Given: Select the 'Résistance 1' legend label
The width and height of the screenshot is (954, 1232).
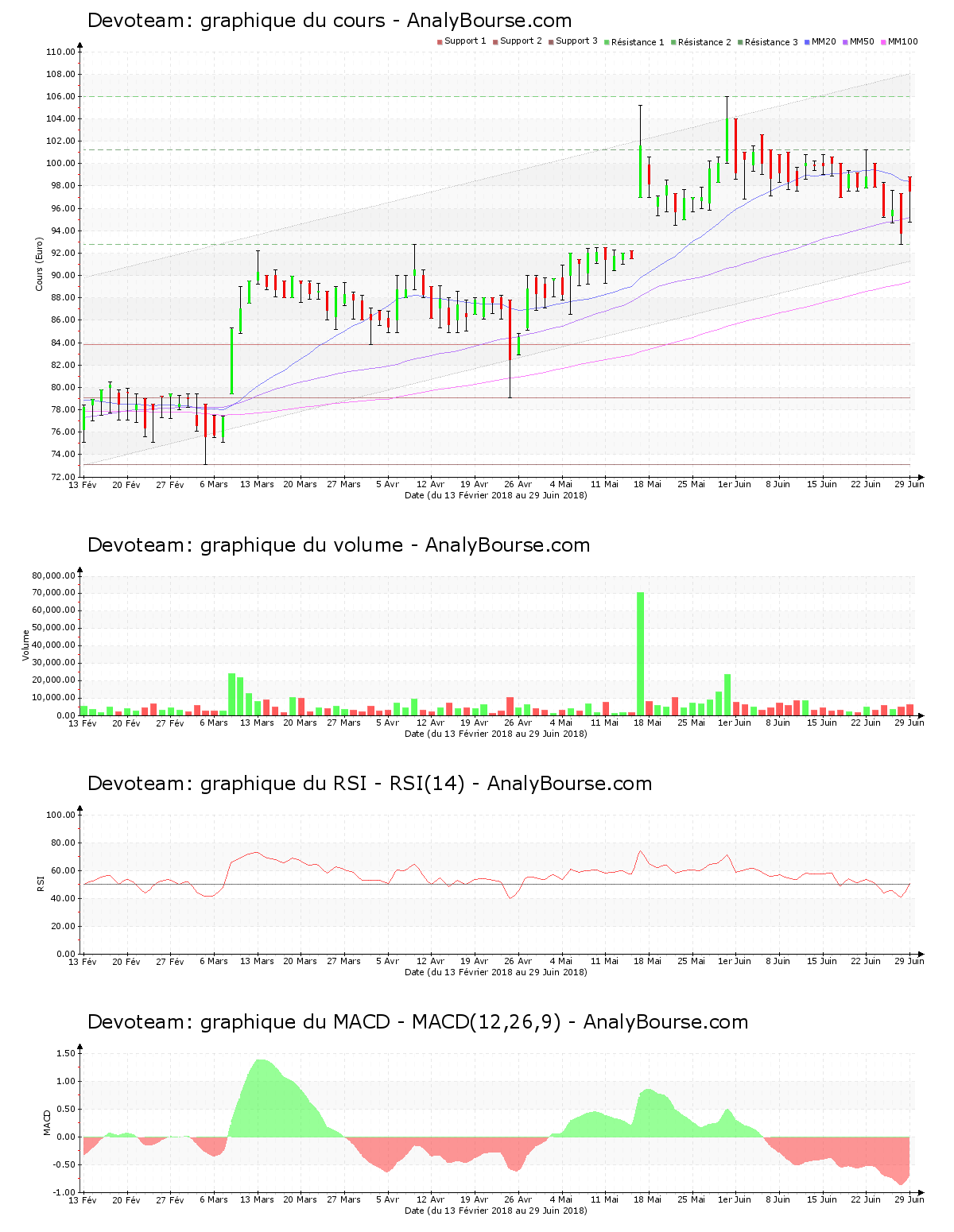Looking at the screenshot, I should click(x=638, y=42).
